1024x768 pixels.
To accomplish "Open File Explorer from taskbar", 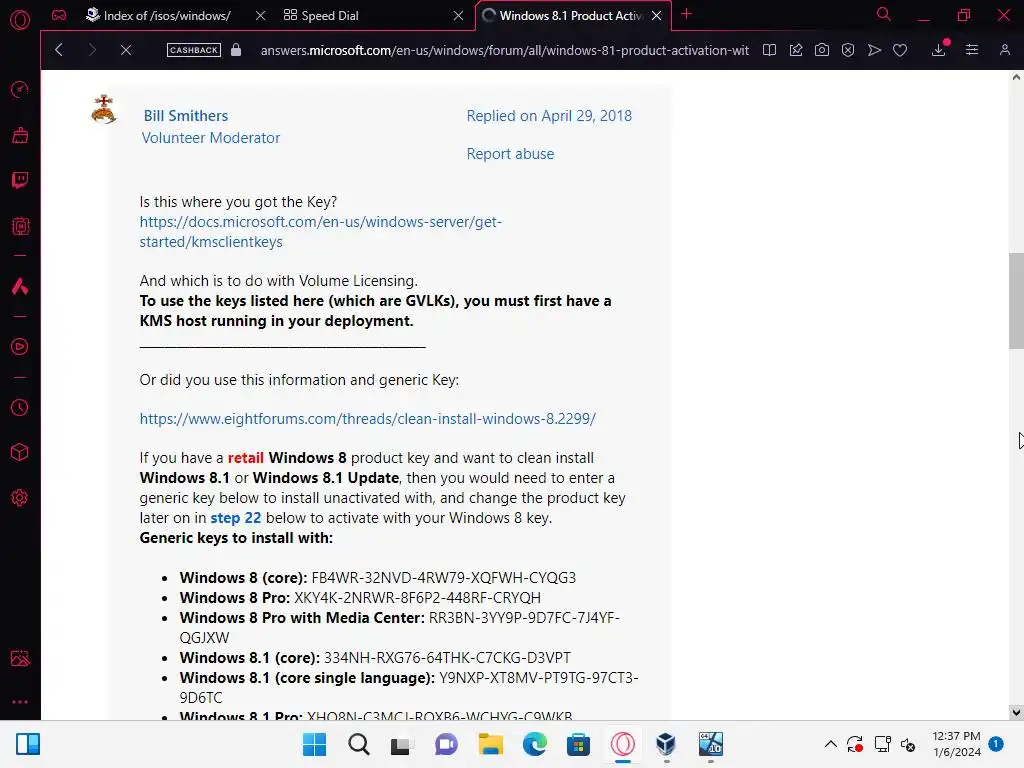I will pos(490,744).
